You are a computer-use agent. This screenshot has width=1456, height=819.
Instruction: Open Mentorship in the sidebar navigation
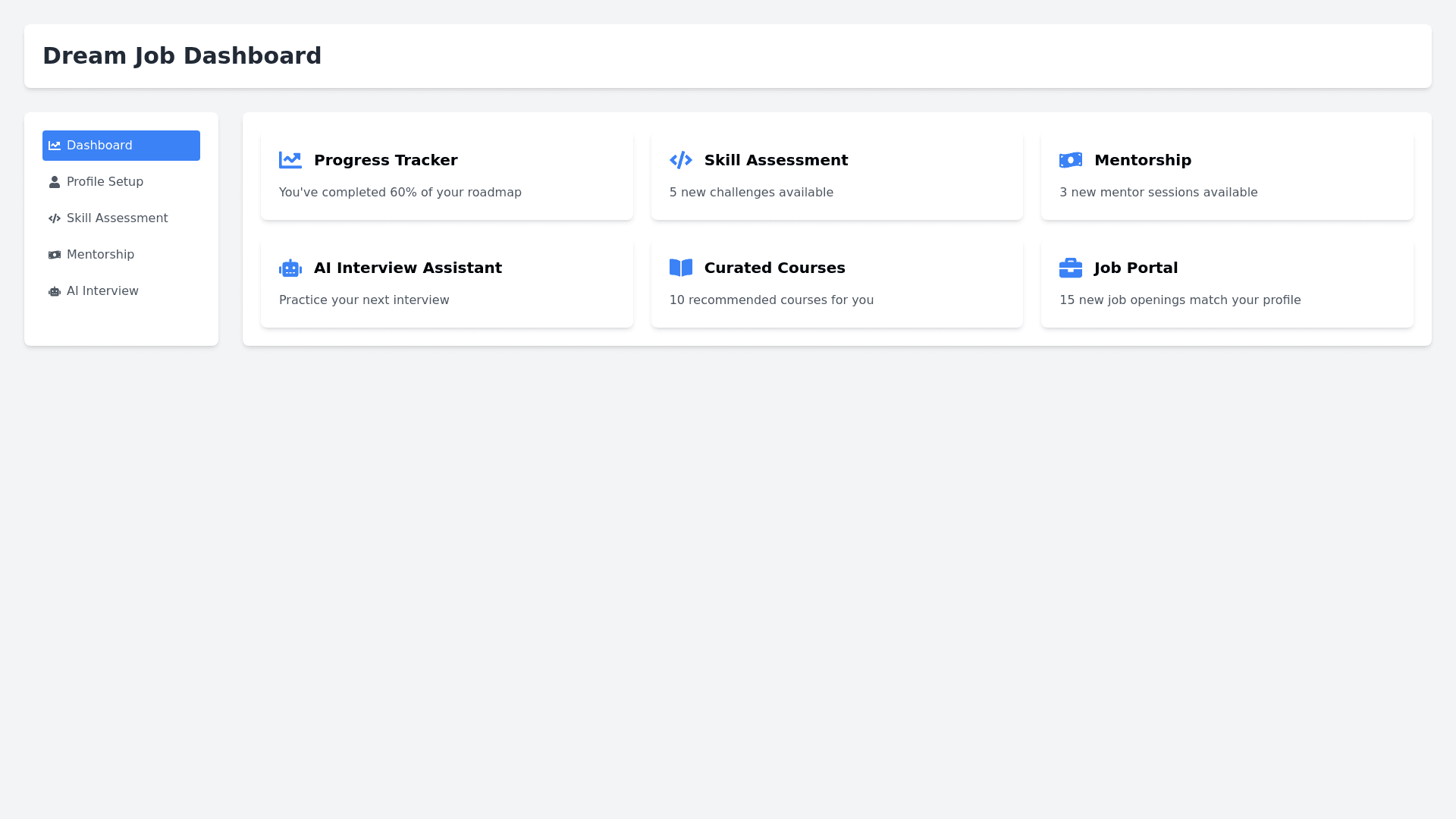click(x=100, y=255)
